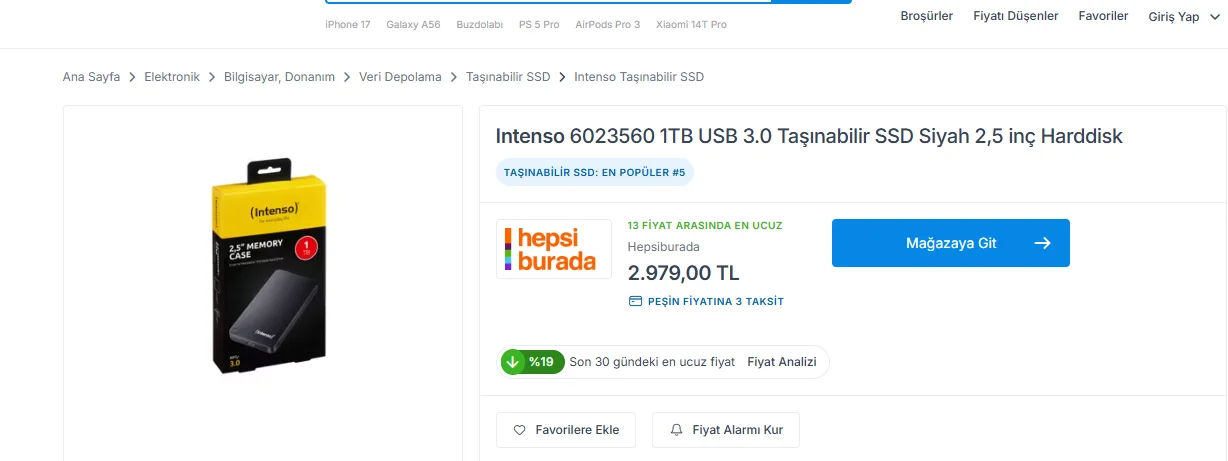Click the arrow icon on Mağazaya Git
Screen dimensions: 1228x461
click(1042, 243)
